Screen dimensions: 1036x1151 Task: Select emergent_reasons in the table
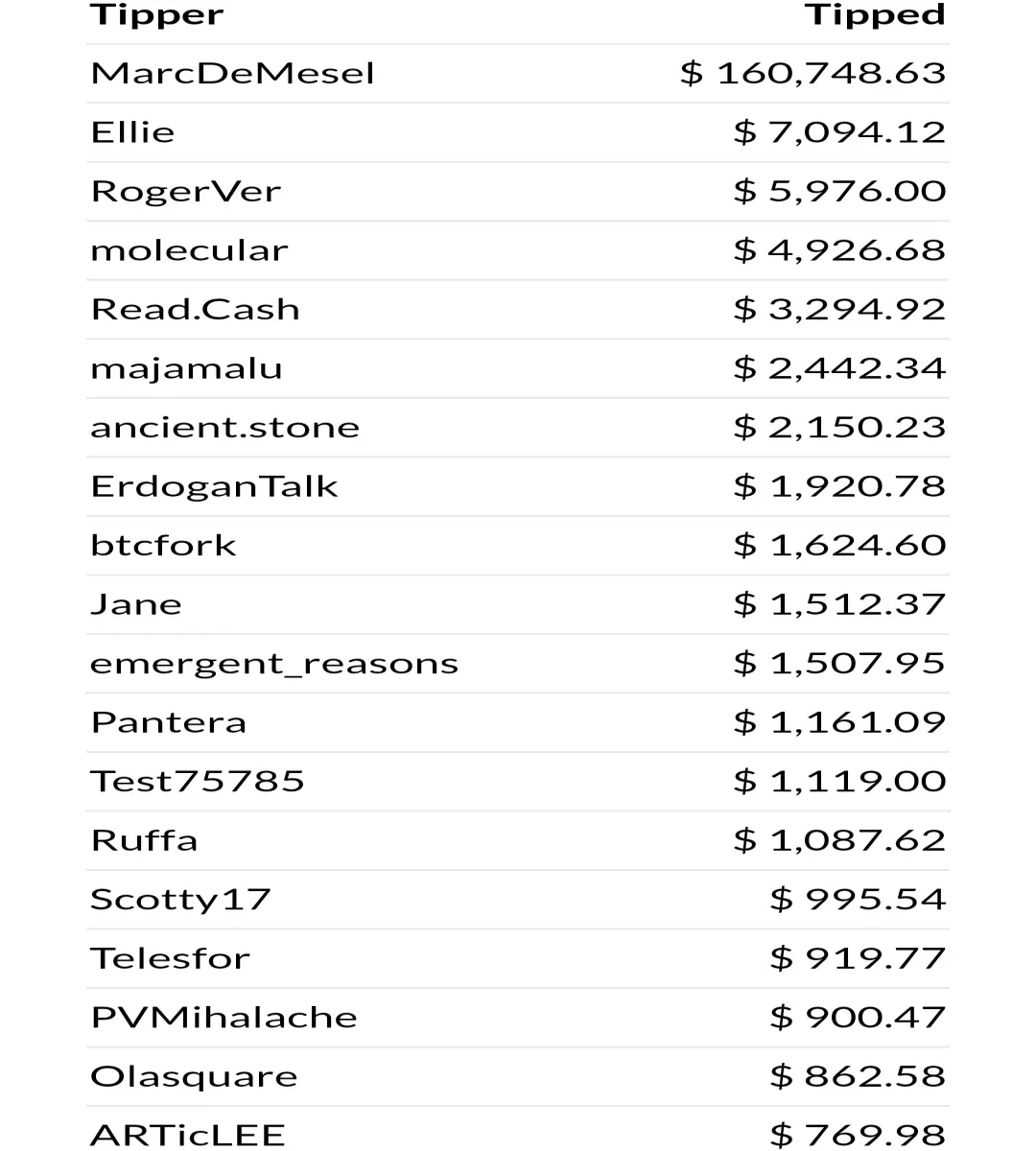coord(274,664)
